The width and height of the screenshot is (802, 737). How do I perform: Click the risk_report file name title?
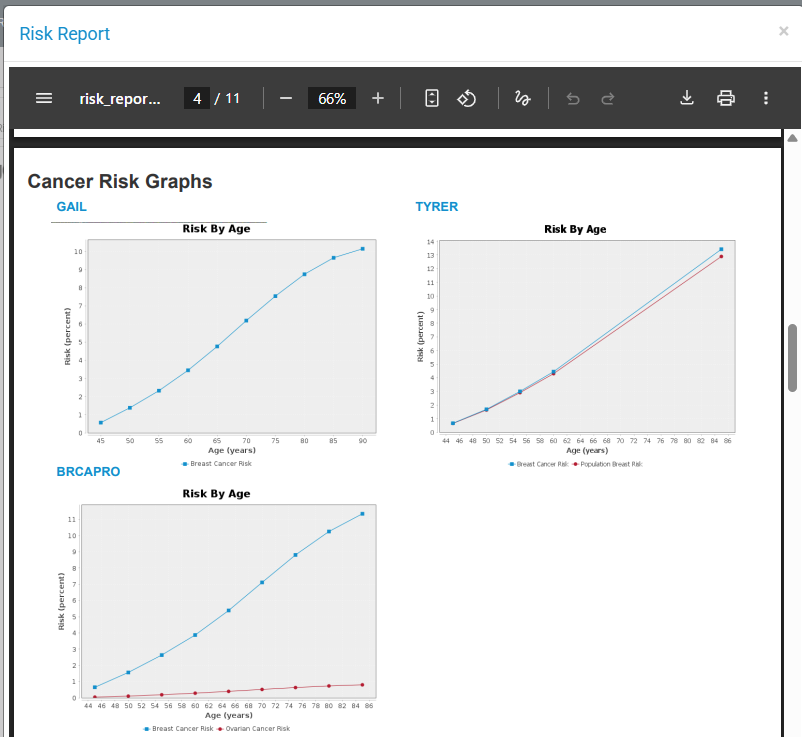tap(120, 98)
